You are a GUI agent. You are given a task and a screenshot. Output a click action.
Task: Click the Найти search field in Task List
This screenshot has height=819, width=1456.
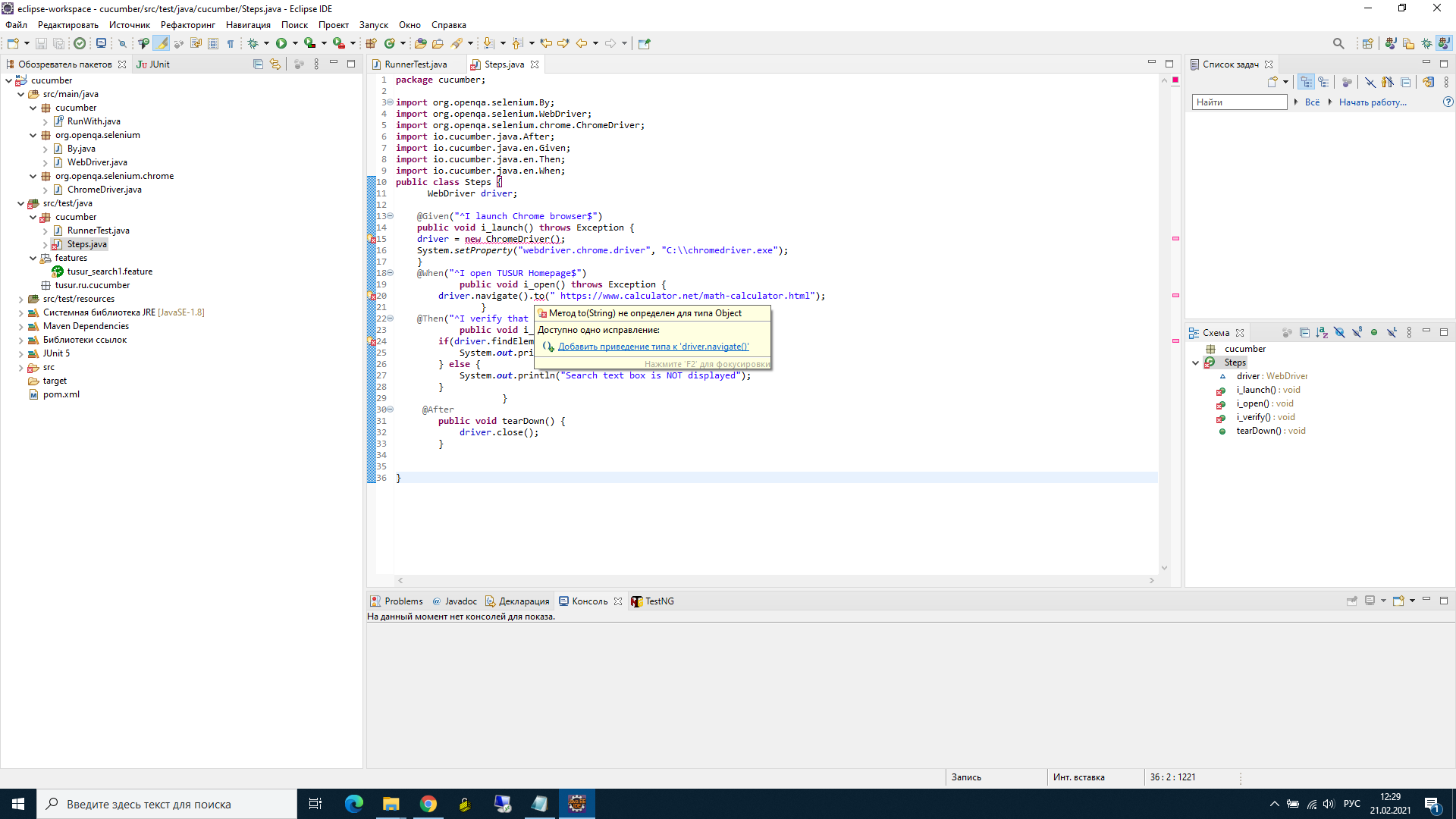(x=1239, y=102)
